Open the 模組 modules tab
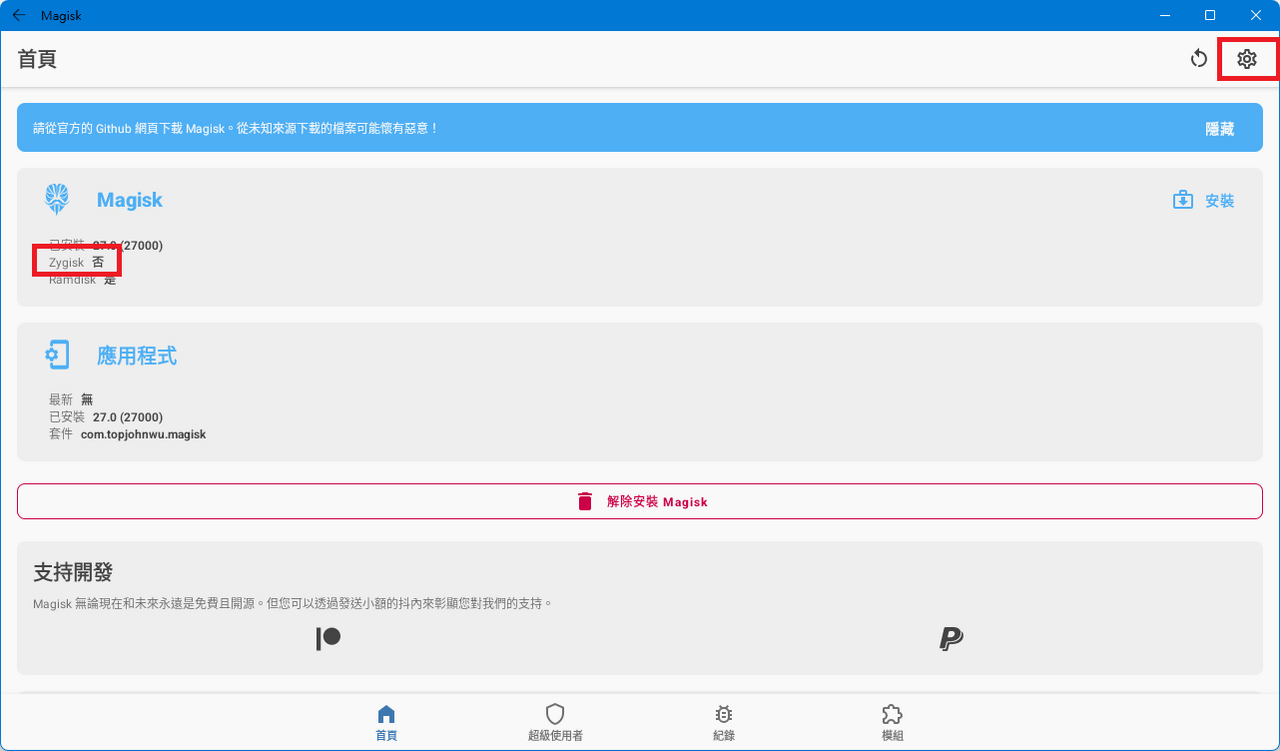Screen dimensions: 1280x751 (892, 722)
